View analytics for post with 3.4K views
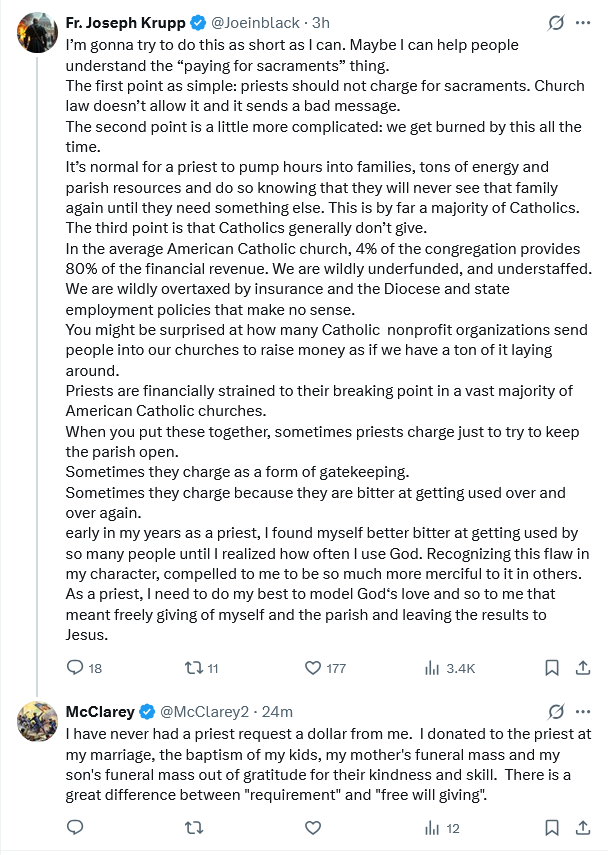The height and width of the screenshot is (855, 608). [x=433, y=667]
